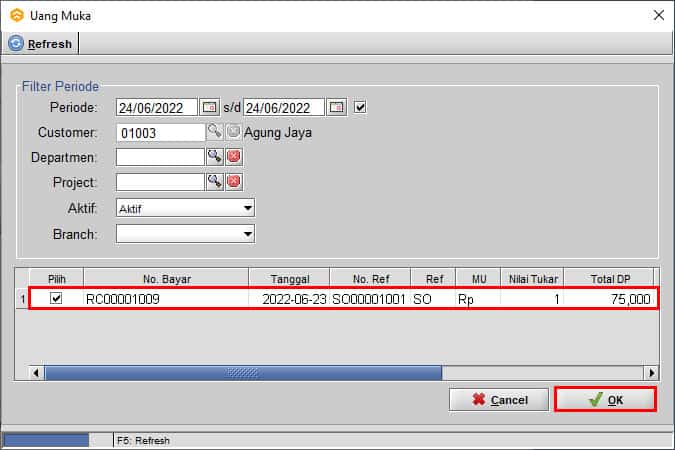This screenshot has width=675, height=450.
Task: Click the Customer search magnifier icon
Action: 214,132
